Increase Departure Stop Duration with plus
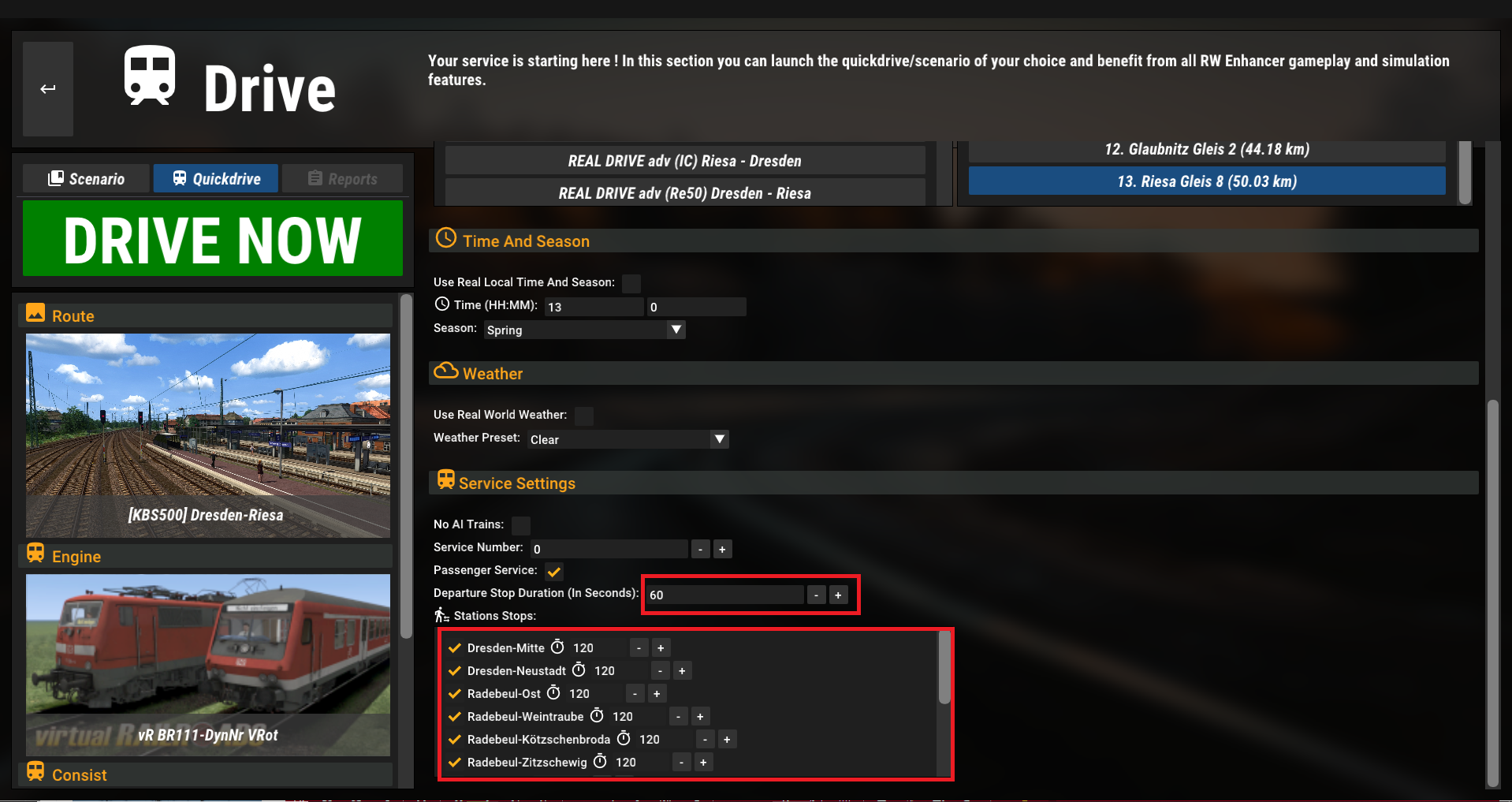This screenshot has width=1512, height=802. click(838, 595)
